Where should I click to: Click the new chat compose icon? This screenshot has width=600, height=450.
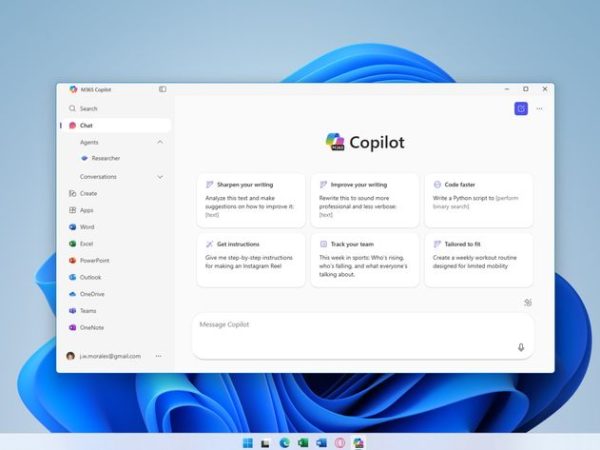[x=521, y=108]
